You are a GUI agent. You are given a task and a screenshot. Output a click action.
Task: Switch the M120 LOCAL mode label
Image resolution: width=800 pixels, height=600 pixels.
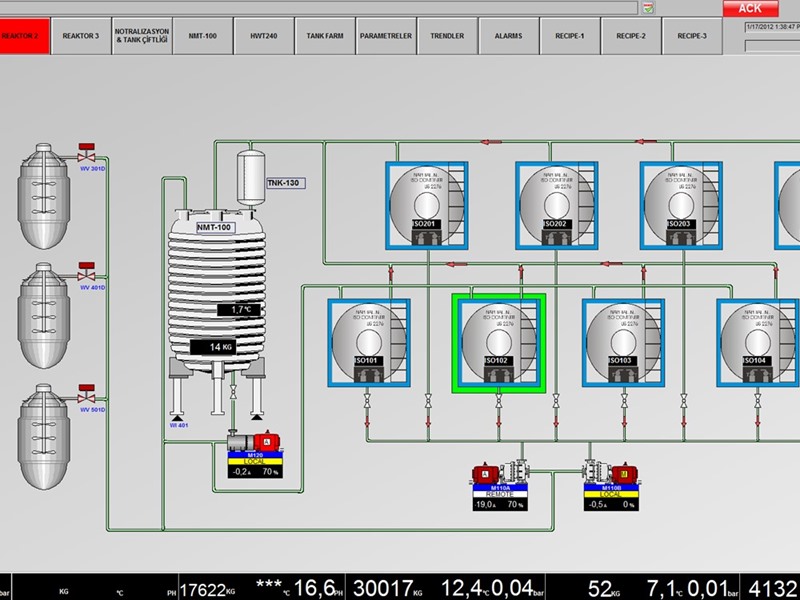(x=254, y=461)
